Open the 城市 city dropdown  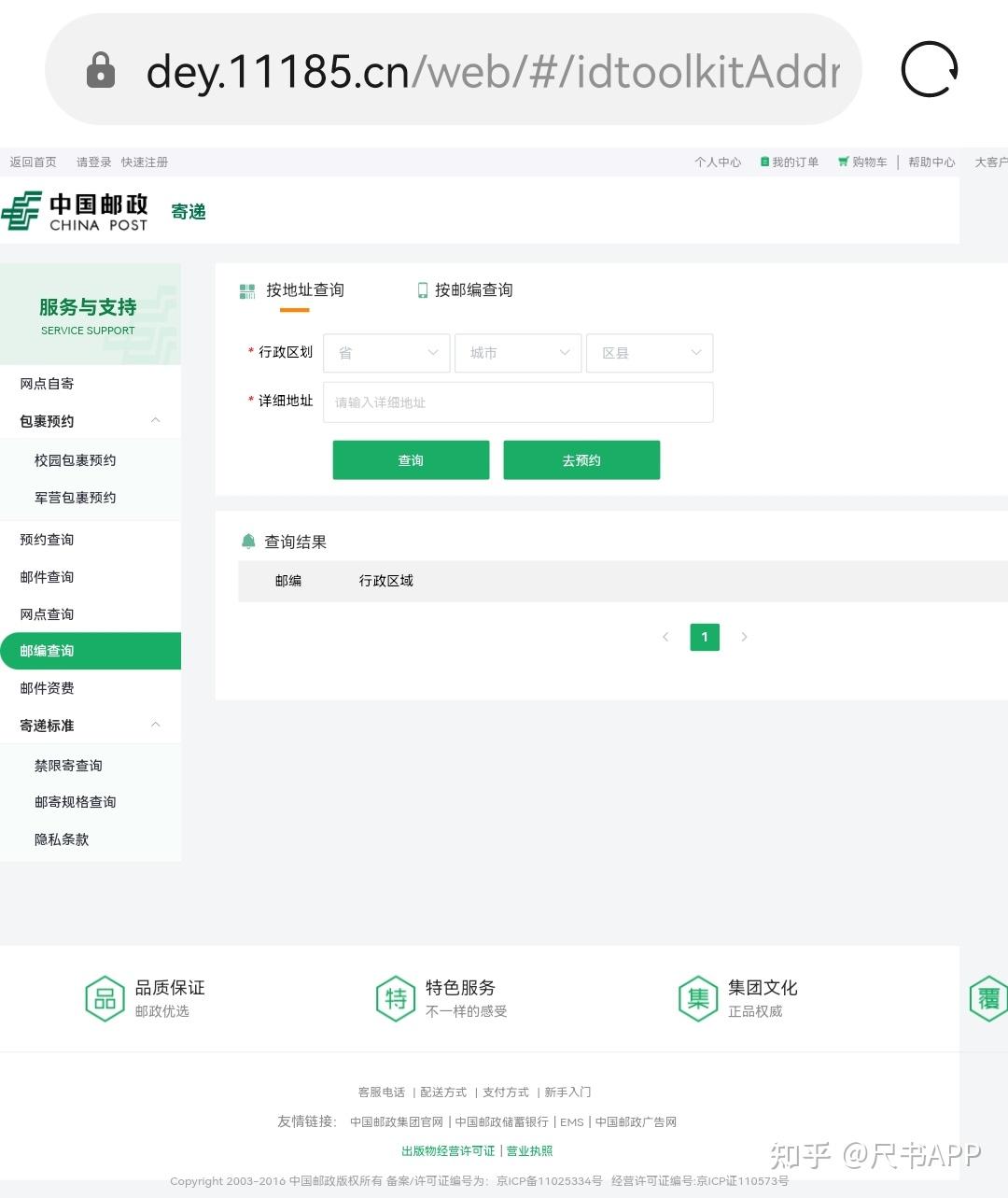coord(518,353)
